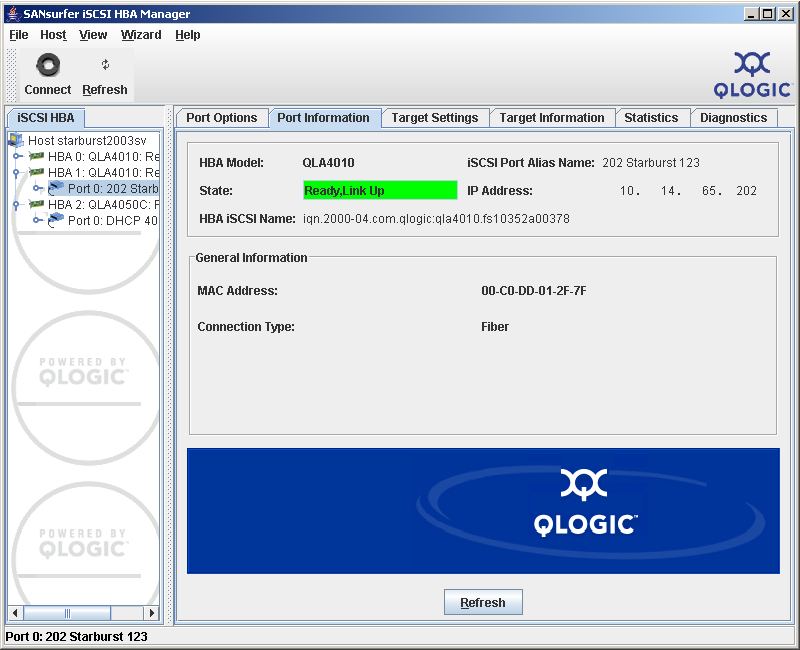Click the Connect toolbar icon
The image size is (800, 650).
point(48,65)
